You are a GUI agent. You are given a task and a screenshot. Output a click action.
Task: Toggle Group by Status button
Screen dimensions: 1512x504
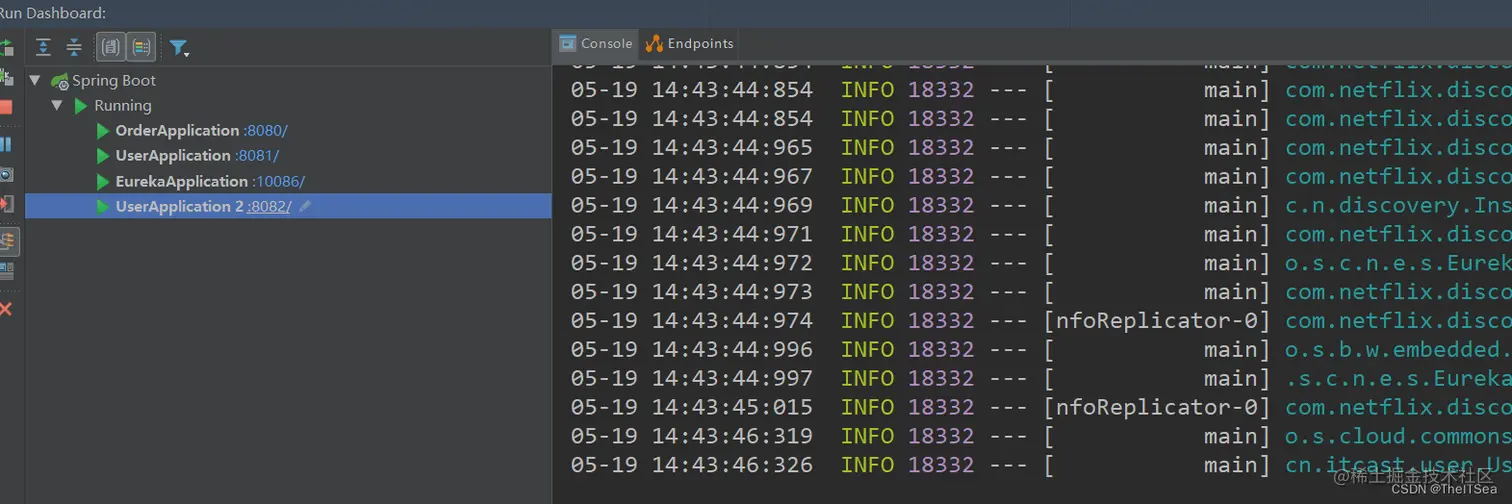(141, 47)
